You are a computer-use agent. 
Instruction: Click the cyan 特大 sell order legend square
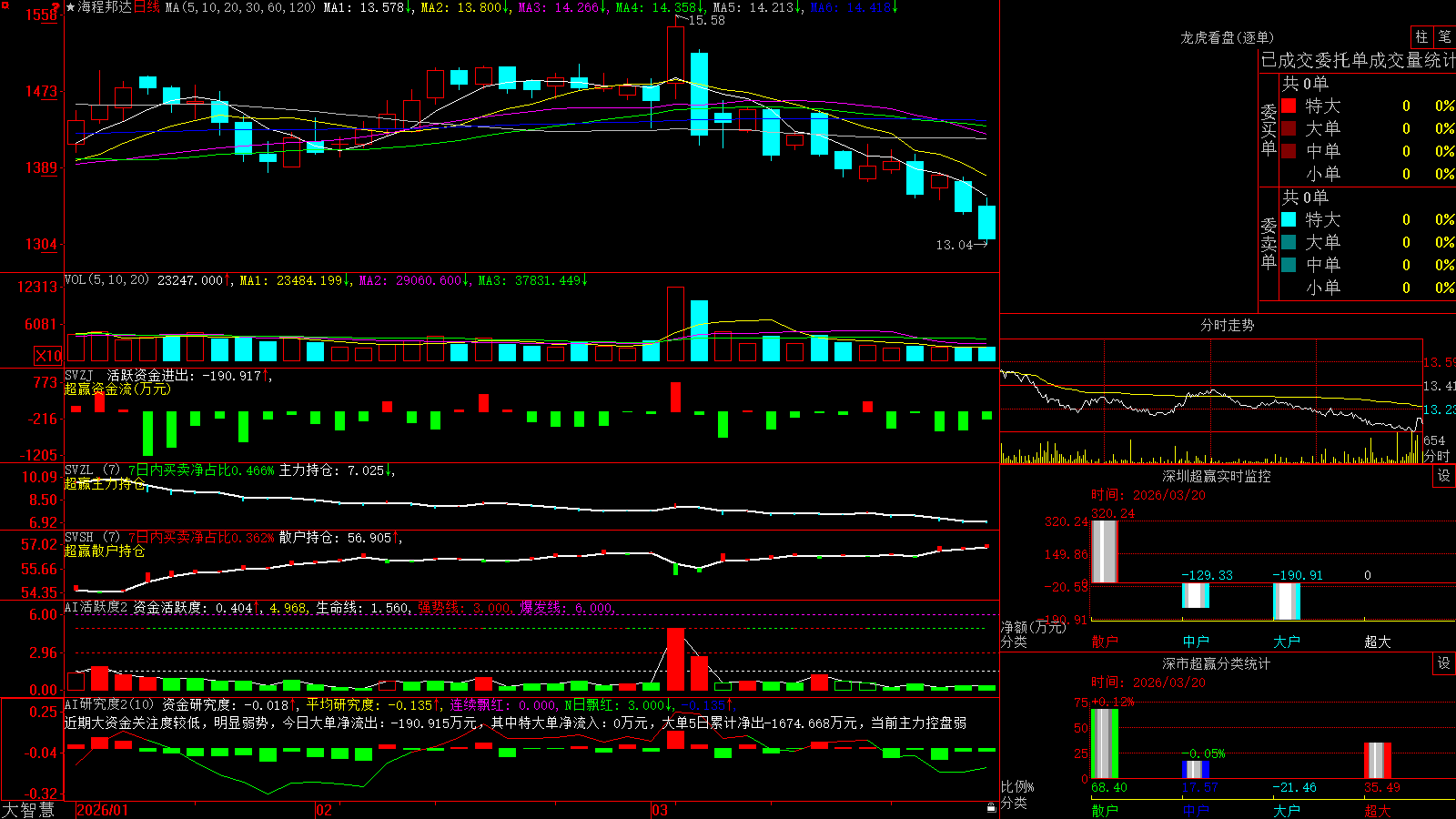point(1289,219)
